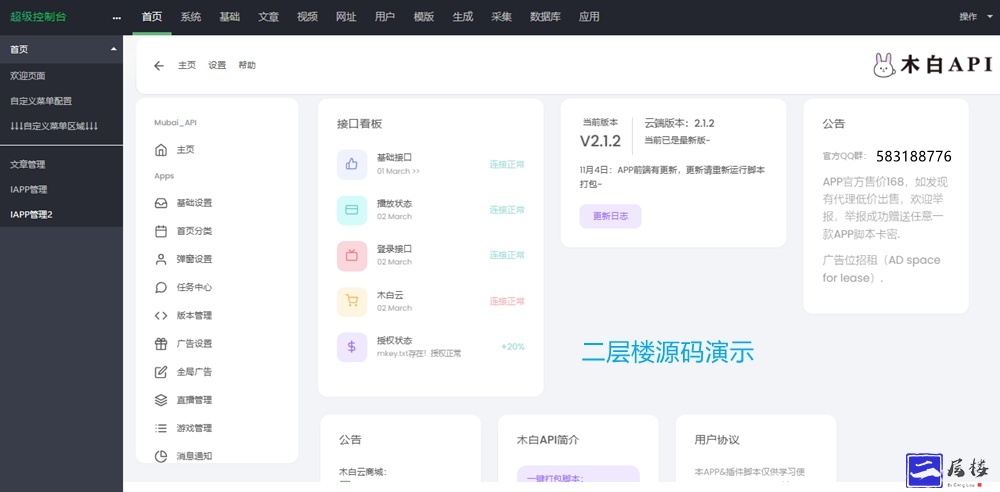Open the 数据库 top menu
Image resolution: width=1000 pixels, height=492 pixels.
pos(545,17)
